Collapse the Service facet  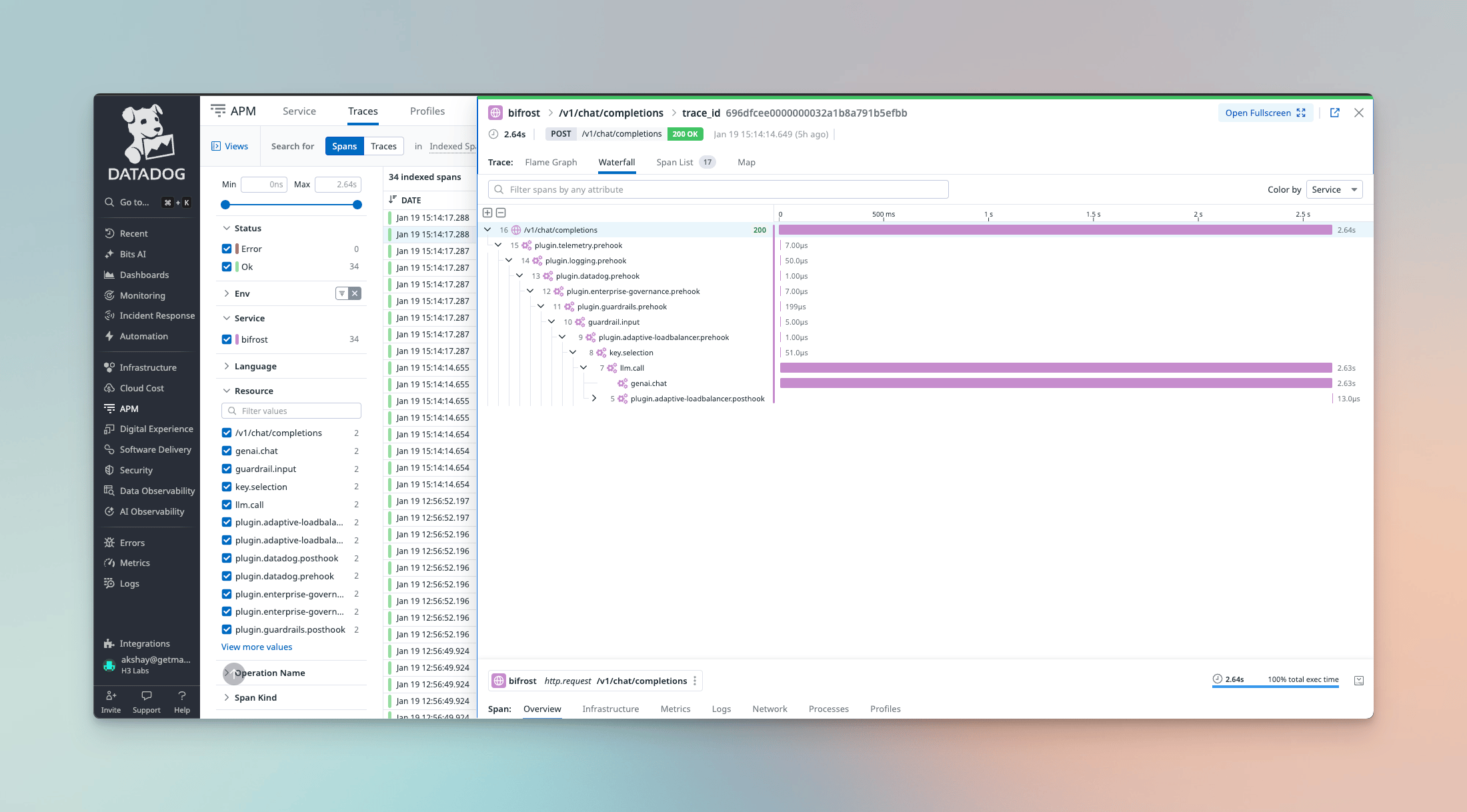pyautogui.click(x=227, y=318)
